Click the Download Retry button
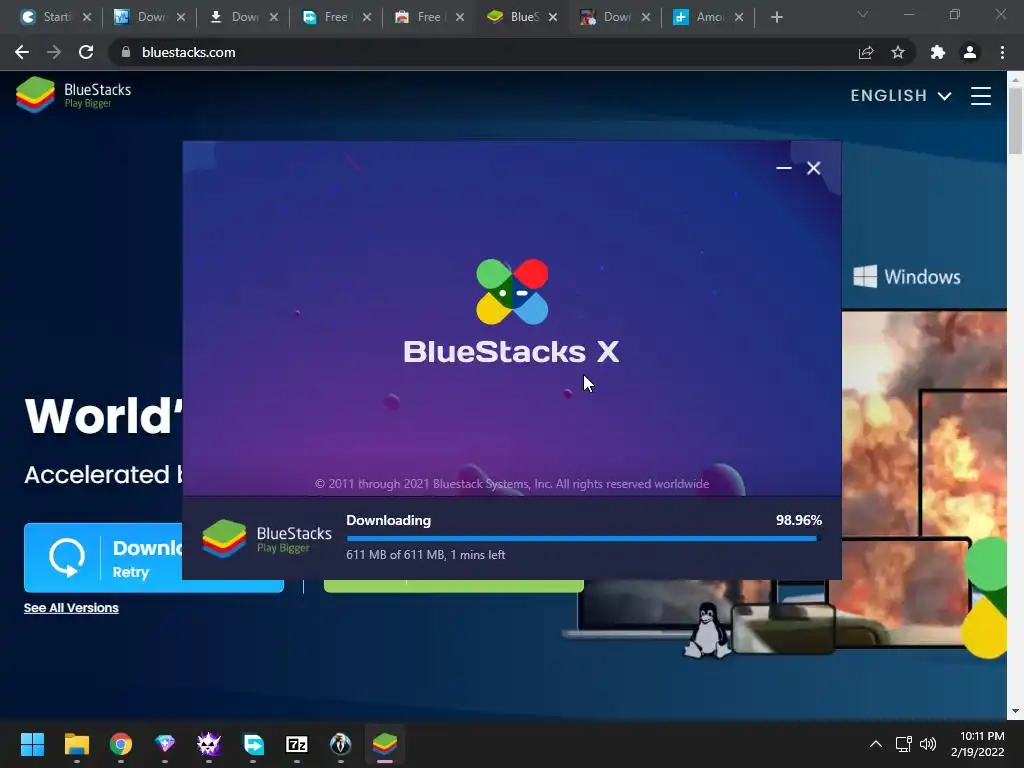This screenshot has width=1024, height=768. (103, 558)
